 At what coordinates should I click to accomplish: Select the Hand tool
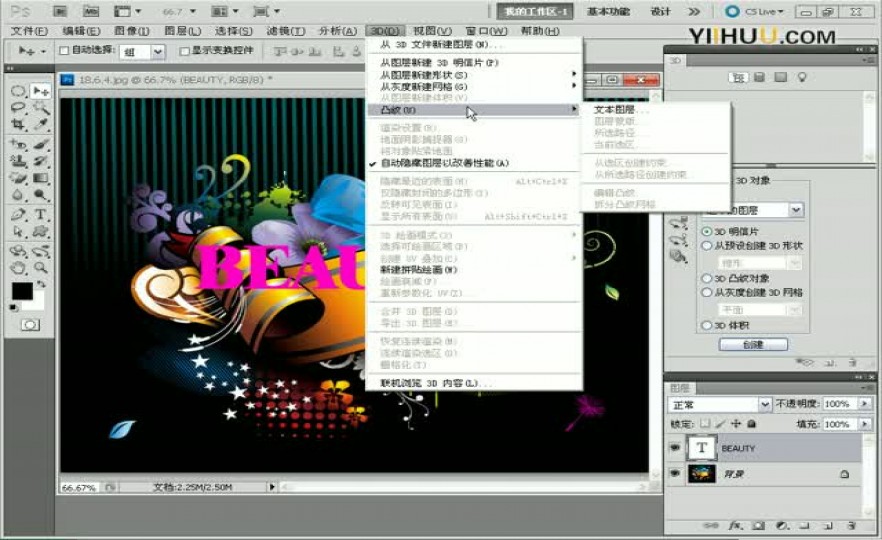[18, 267]
